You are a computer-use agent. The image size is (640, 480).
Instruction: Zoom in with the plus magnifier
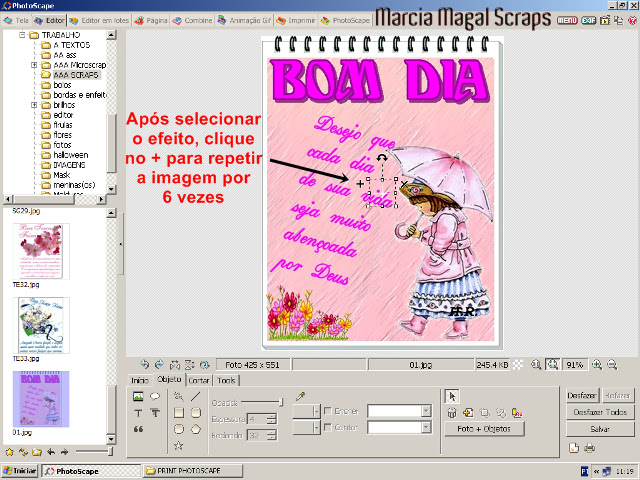click(x=597, y=364)
